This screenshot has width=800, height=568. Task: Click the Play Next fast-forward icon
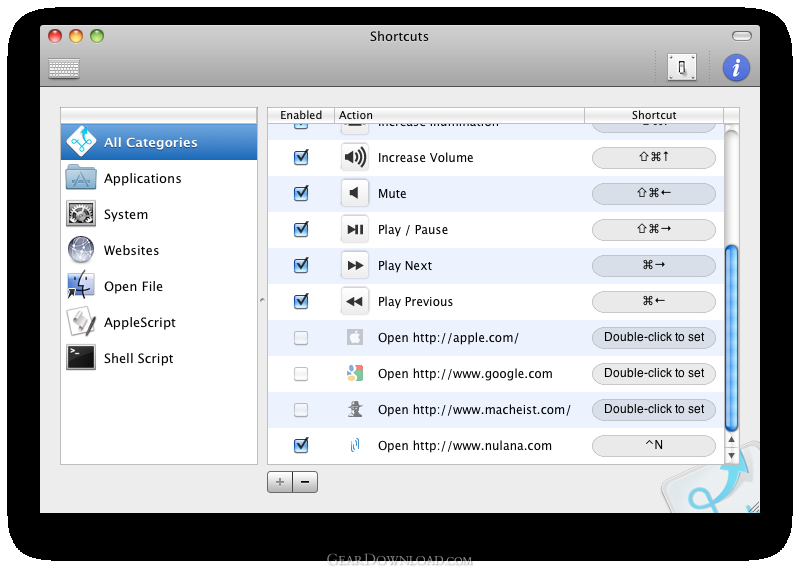pyautogui.click(x=355, y=265)
